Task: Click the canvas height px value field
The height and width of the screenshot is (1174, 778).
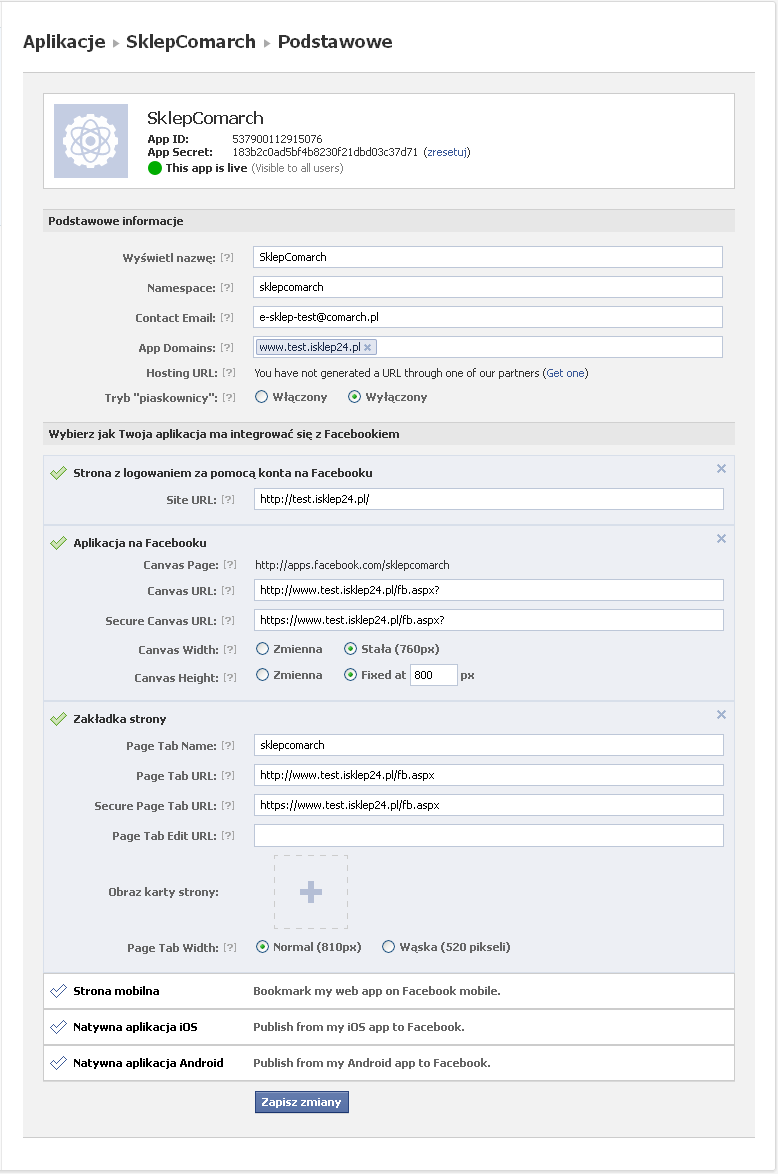Action: pos(434,675)
